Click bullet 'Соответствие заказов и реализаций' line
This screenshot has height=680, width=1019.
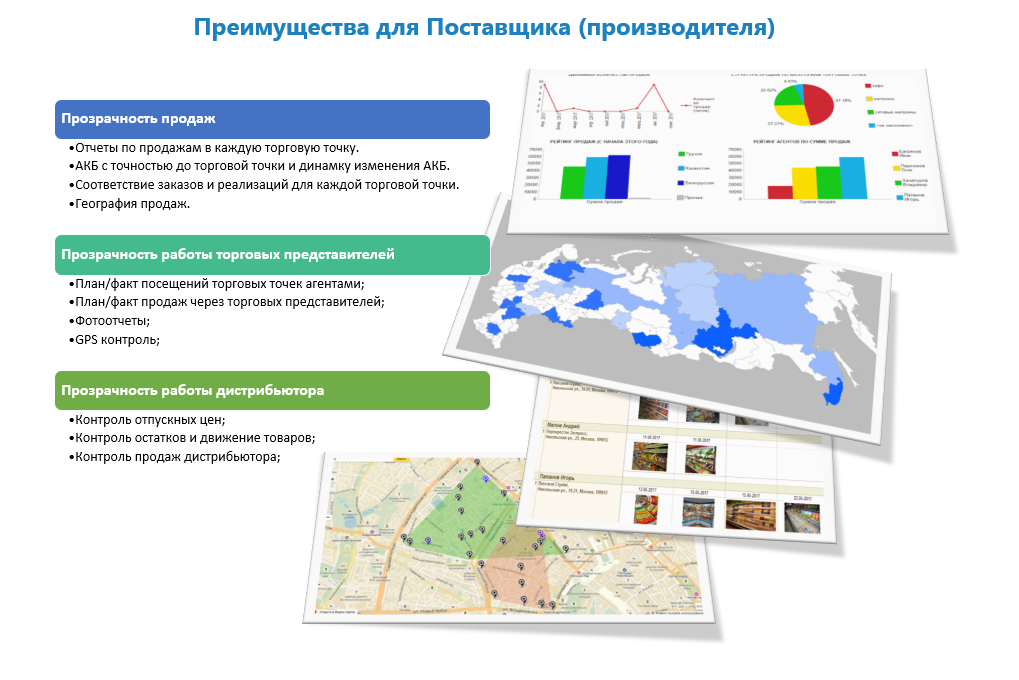click(x=264, y=185)
